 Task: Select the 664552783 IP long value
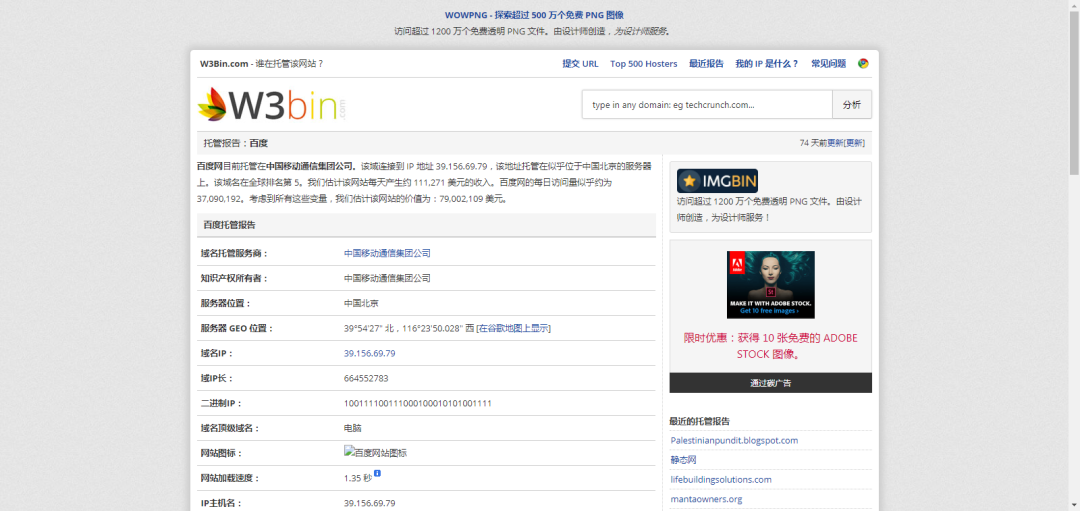tap(366, 379)
